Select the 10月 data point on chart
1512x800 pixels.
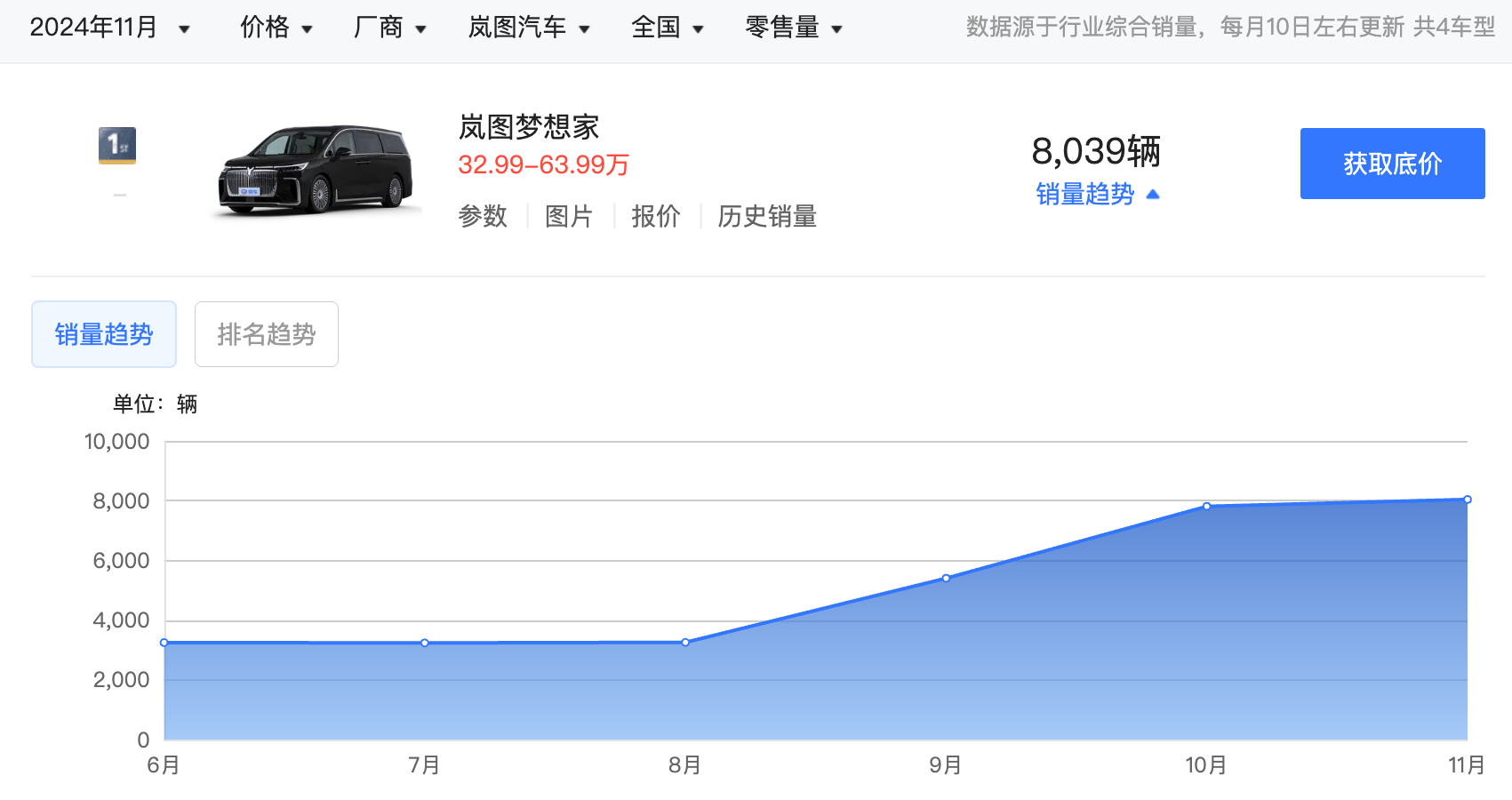tap(1206, 507)
